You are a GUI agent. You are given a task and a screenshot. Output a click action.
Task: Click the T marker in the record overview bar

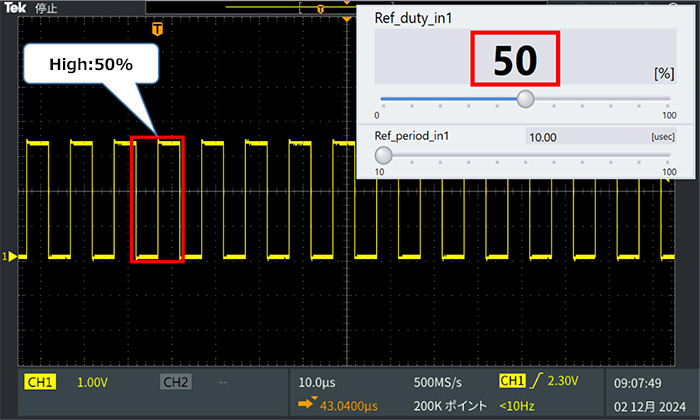coord(320,9)
